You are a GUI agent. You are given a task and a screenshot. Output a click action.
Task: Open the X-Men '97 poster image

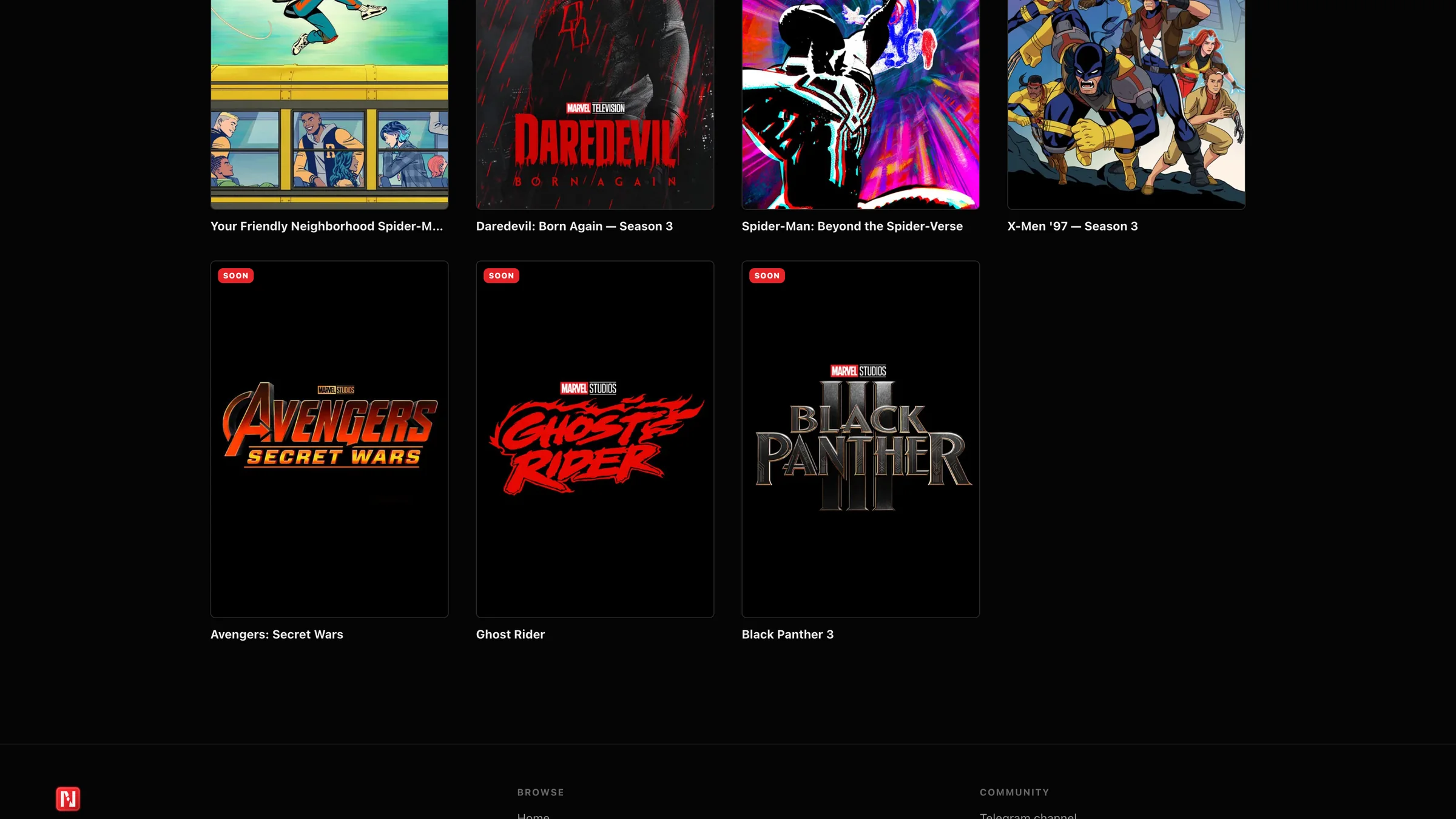coord(1127,104)
